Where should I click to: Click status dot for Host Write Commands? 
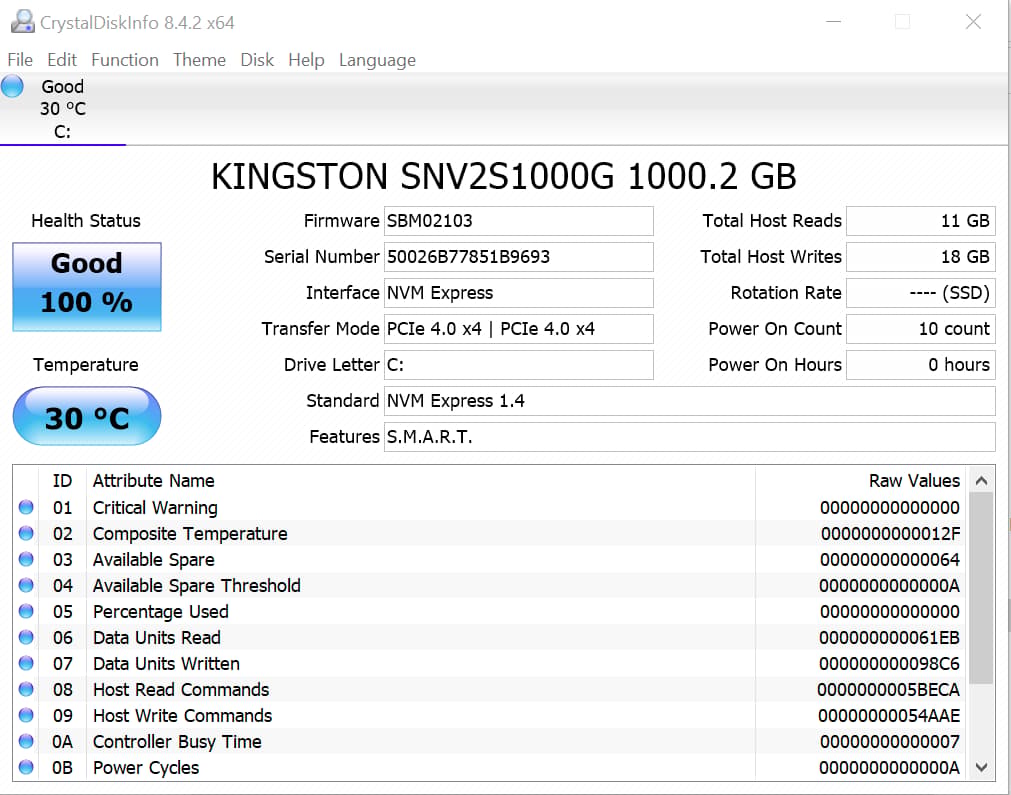[26, 715]
